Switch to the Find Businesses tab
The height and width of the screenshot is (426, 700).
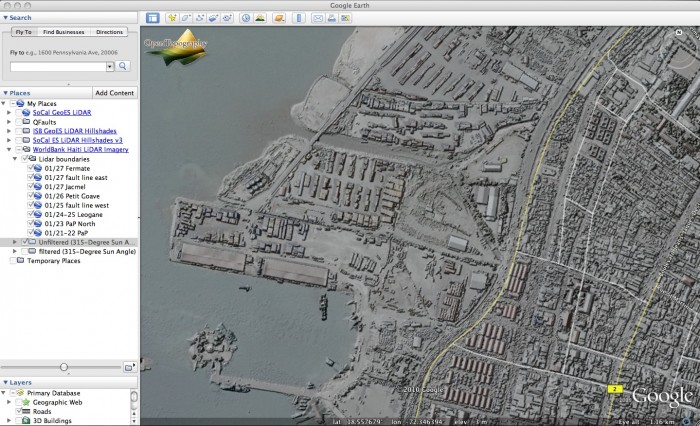tap(63, 32)
